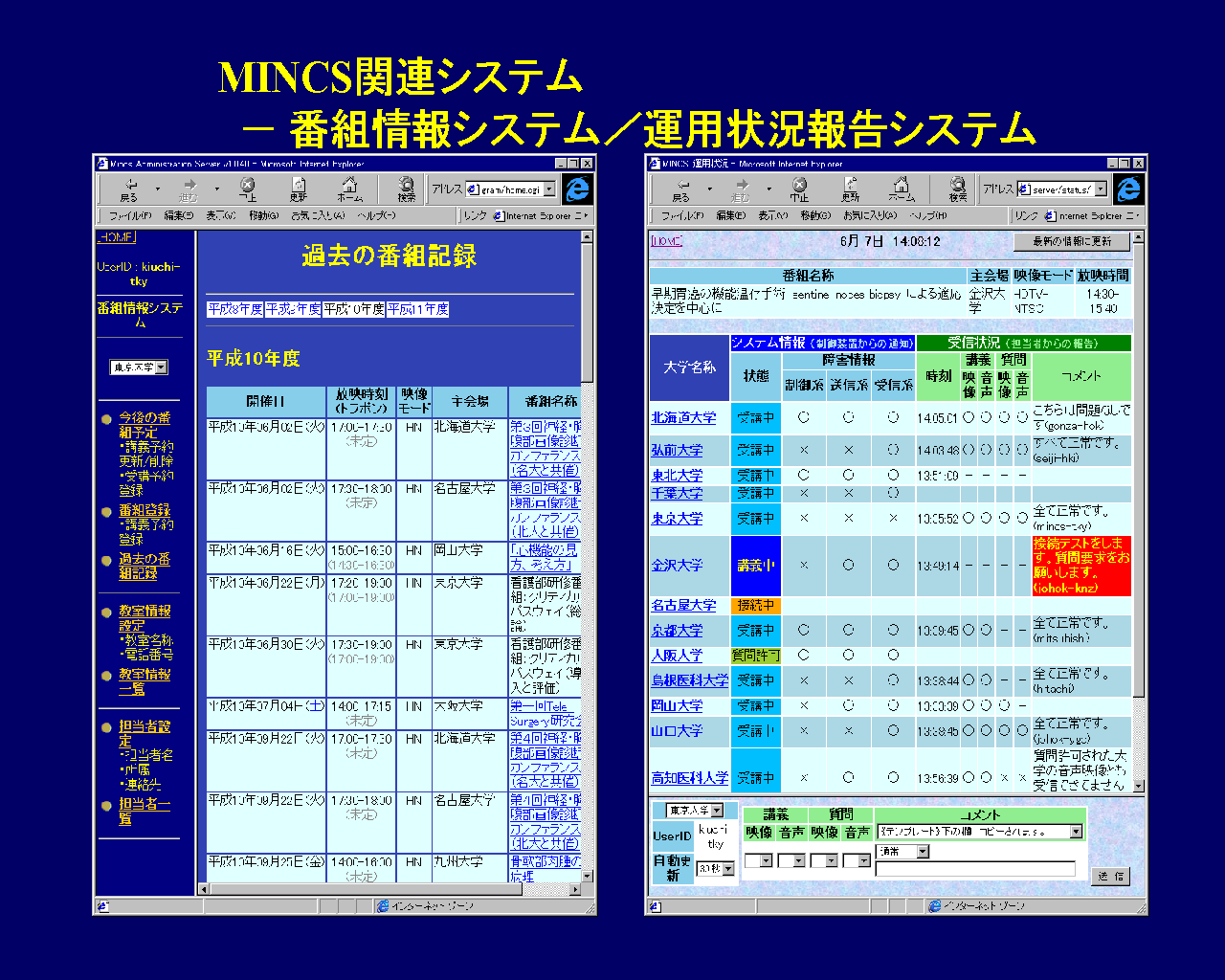
Task: Open the 北海道大学 link in the status table
Action: click(x=683, y=418)
